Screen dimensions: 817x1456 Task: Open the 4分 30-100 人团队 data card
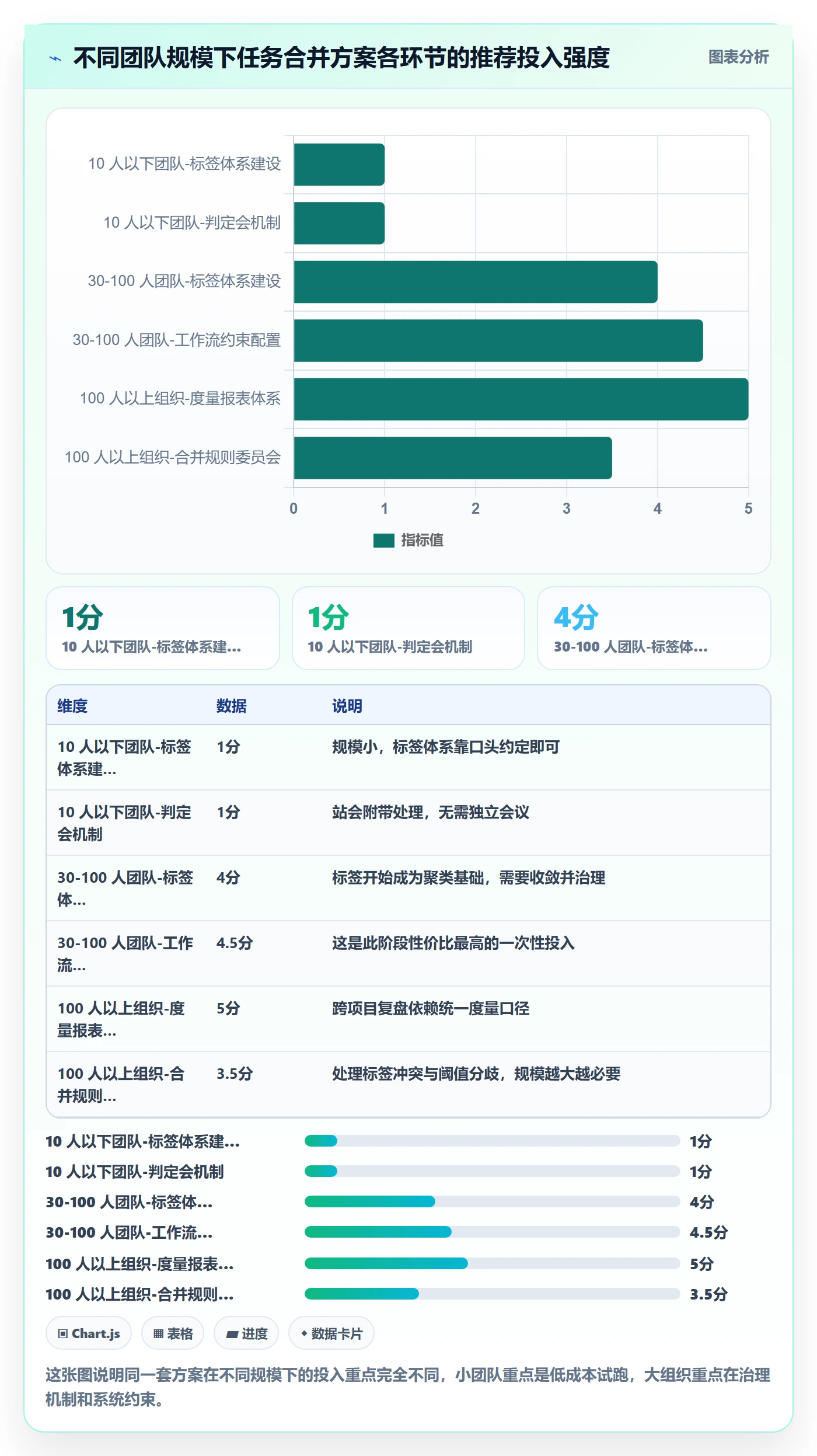(x=654, y=628)
